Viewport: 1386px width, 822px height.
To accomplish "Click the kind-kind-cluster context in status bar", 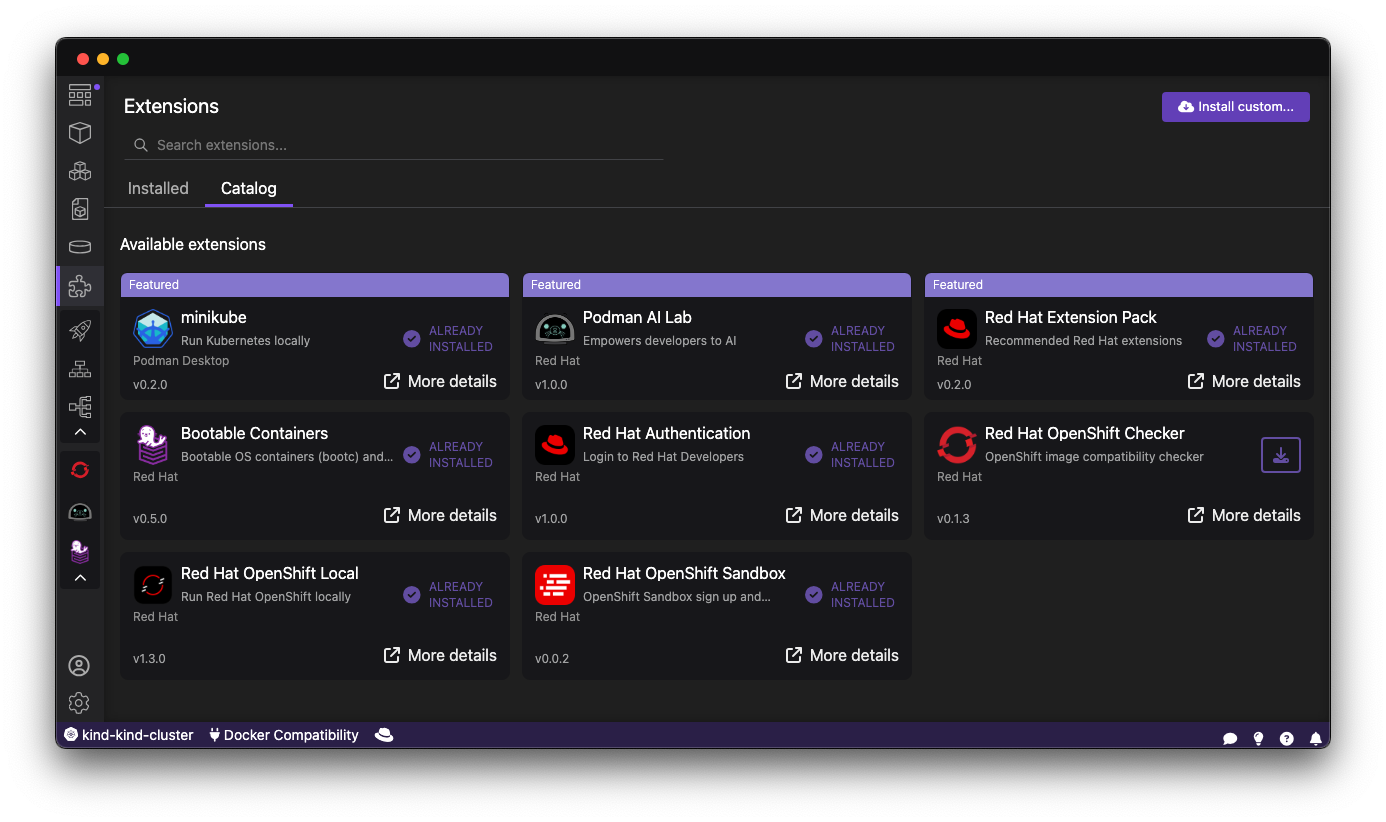I will [129, 735].
